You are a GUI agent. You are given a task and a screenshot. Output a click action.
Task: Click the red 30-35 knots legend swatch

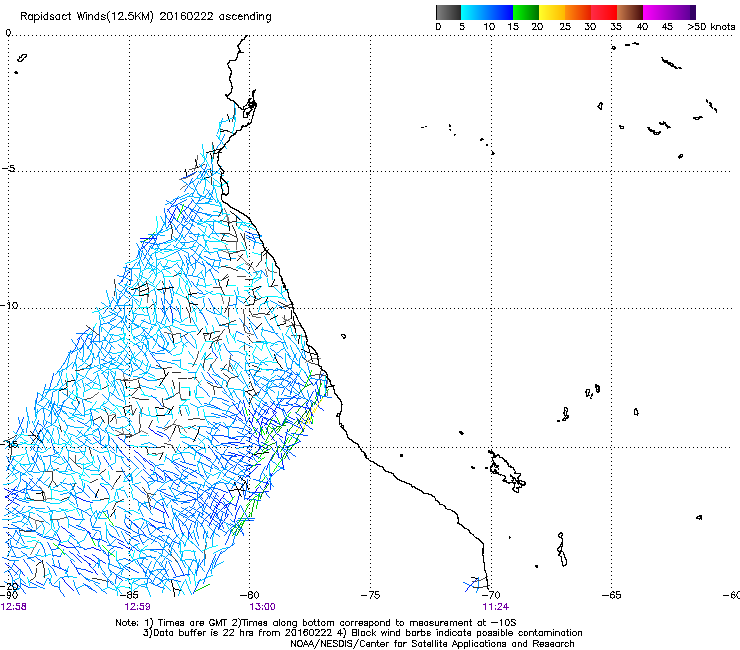[604, 12]
